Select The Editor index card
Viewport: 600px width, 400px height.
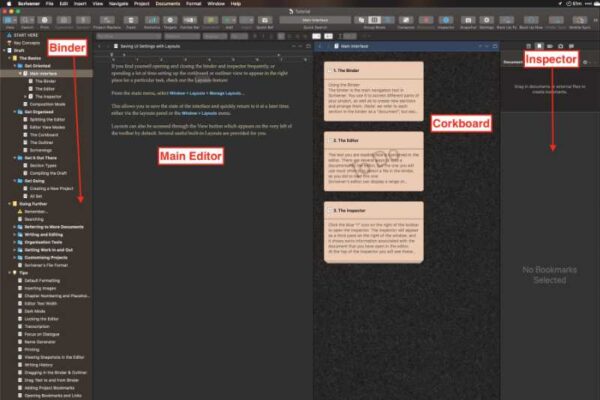(373, 161)
